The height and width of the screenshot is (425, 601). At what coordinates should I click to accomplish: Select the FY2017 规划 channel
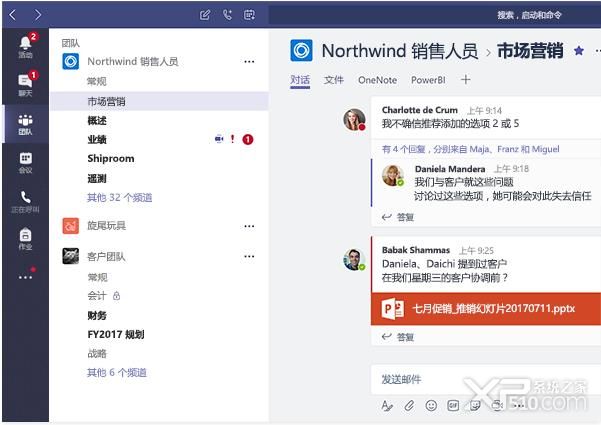point(116,335)
